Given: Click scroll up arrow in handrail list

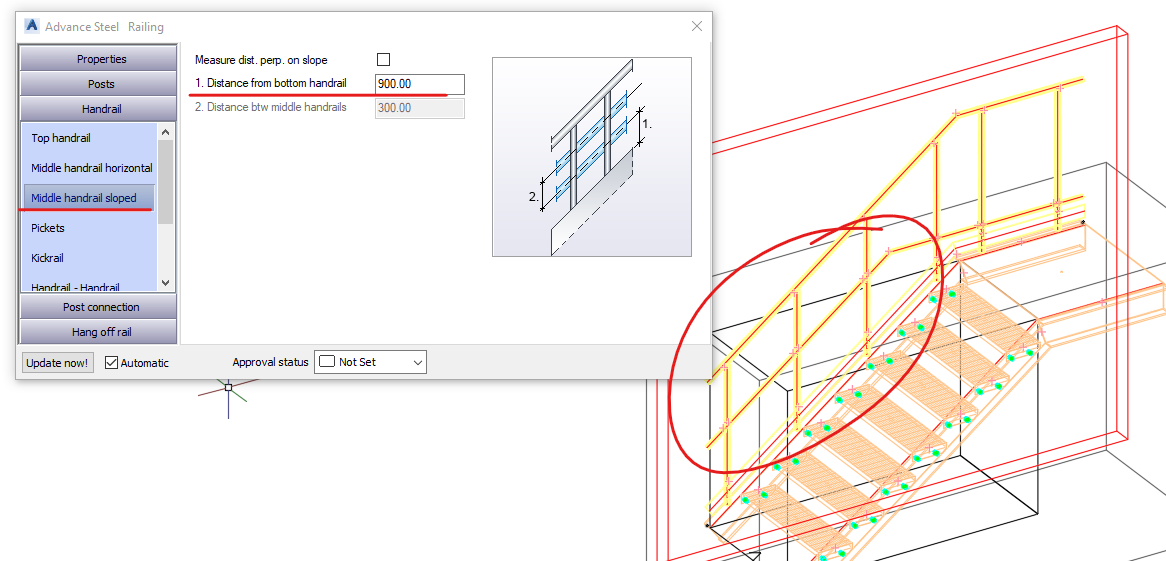Looking at the screenshot, I should pyautogui.click(x=165, y=132).
